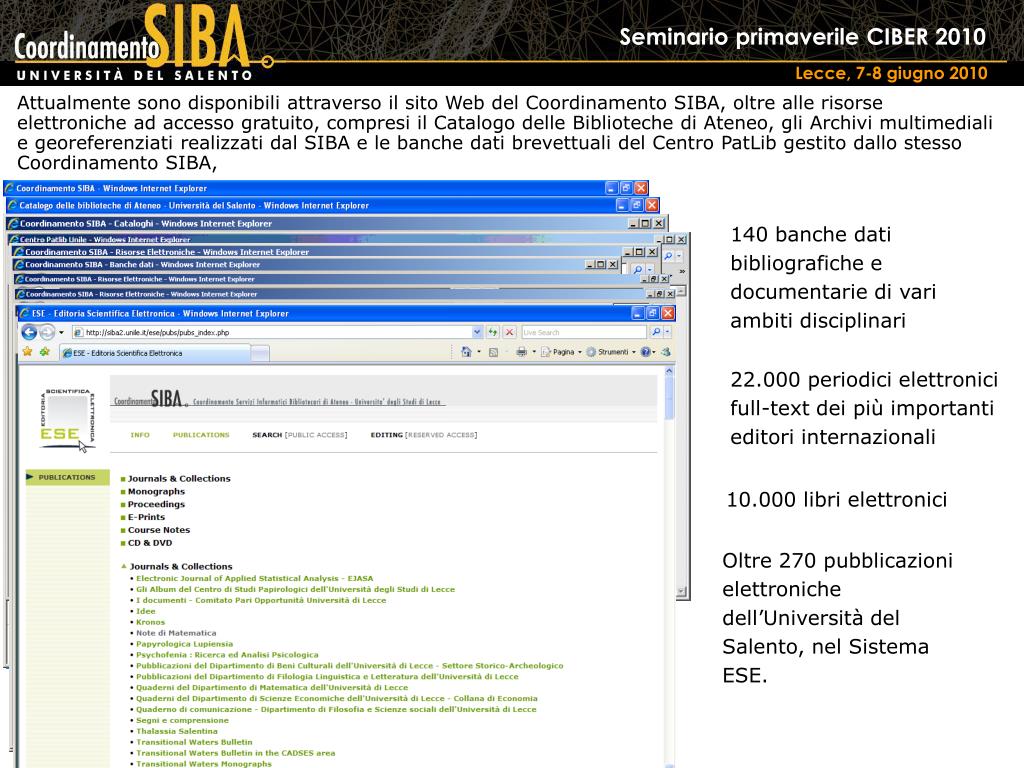Open the search provider options dropdown

pos(667,332)
